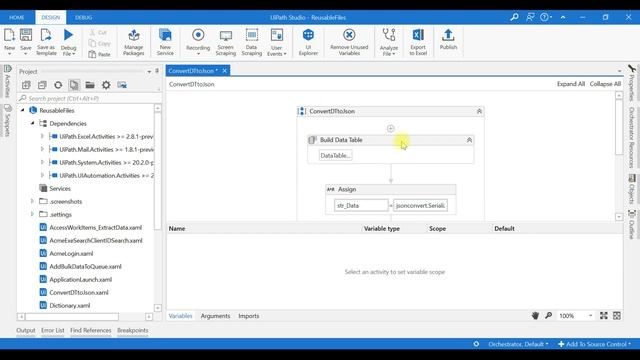Click designer zoom magnifier icon
This screenshot has height=360, width=640.
[549, 316]
